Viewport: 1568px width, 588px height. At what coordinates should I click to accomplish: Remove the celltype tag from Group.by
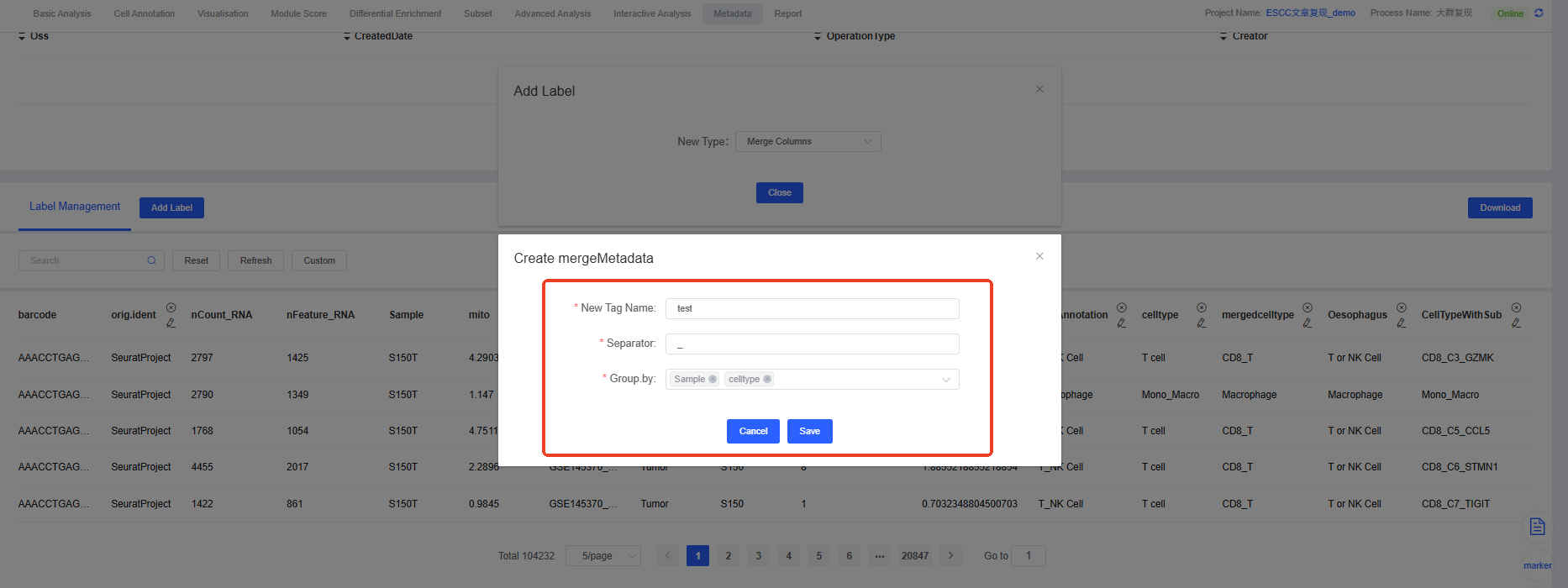(767, 379)
